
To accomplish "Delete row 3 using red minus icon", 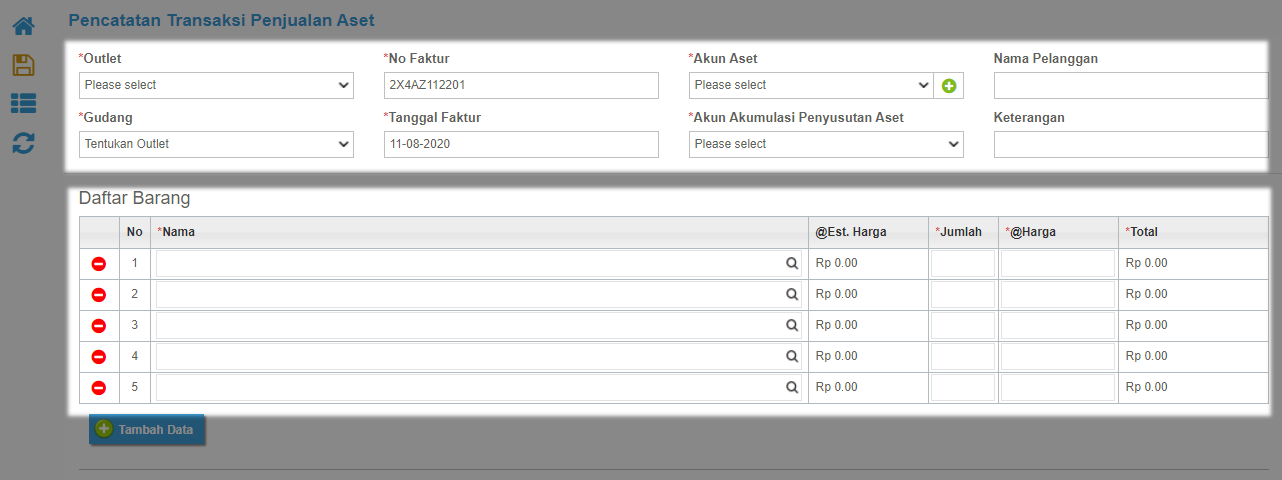I will (99, 326).
